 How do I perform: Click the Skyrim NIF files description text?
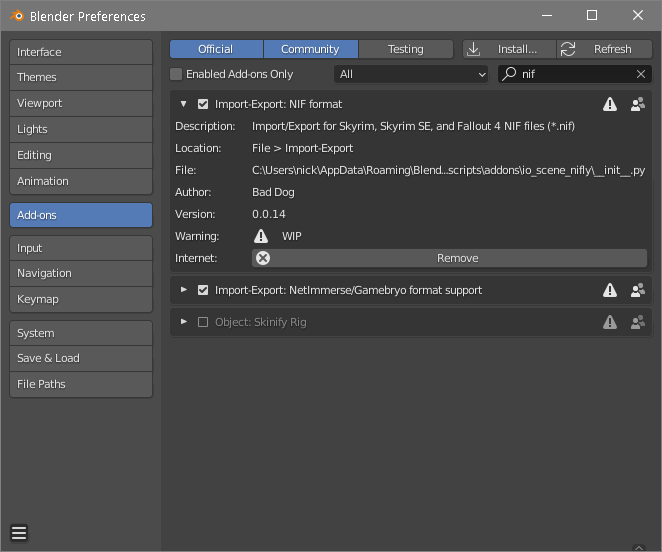[413, 126]
